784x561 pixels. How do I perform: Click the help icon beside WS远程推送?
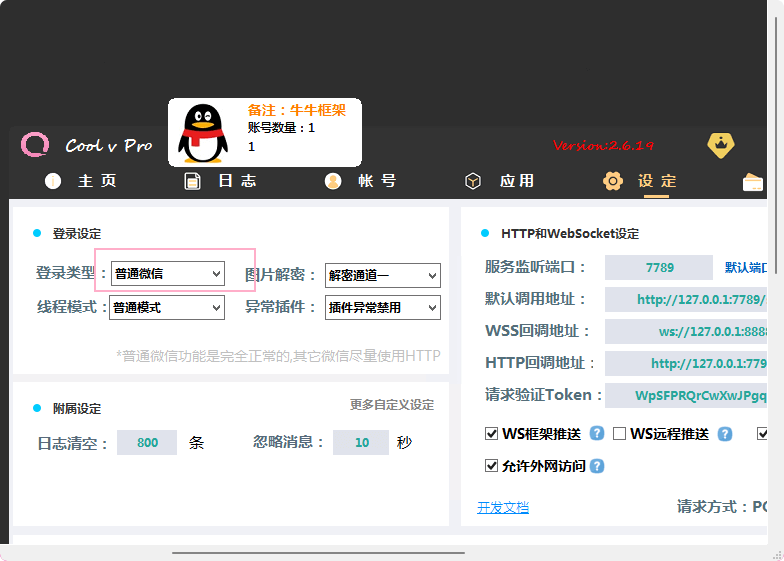click(725, 434)
